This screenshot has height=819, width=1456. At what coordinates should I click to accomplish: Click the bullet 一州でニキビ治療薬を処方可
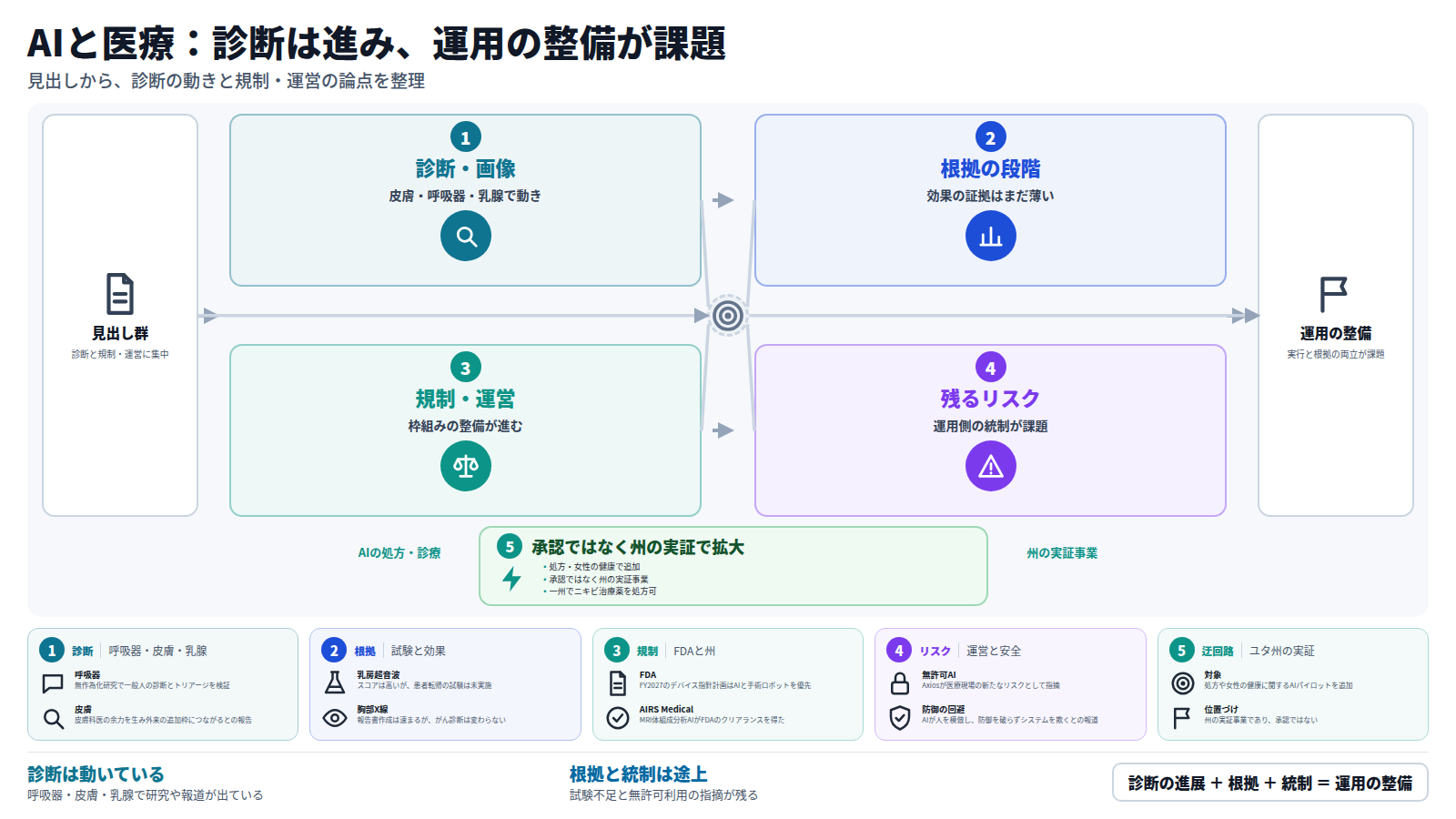click(x=602, y=591)
